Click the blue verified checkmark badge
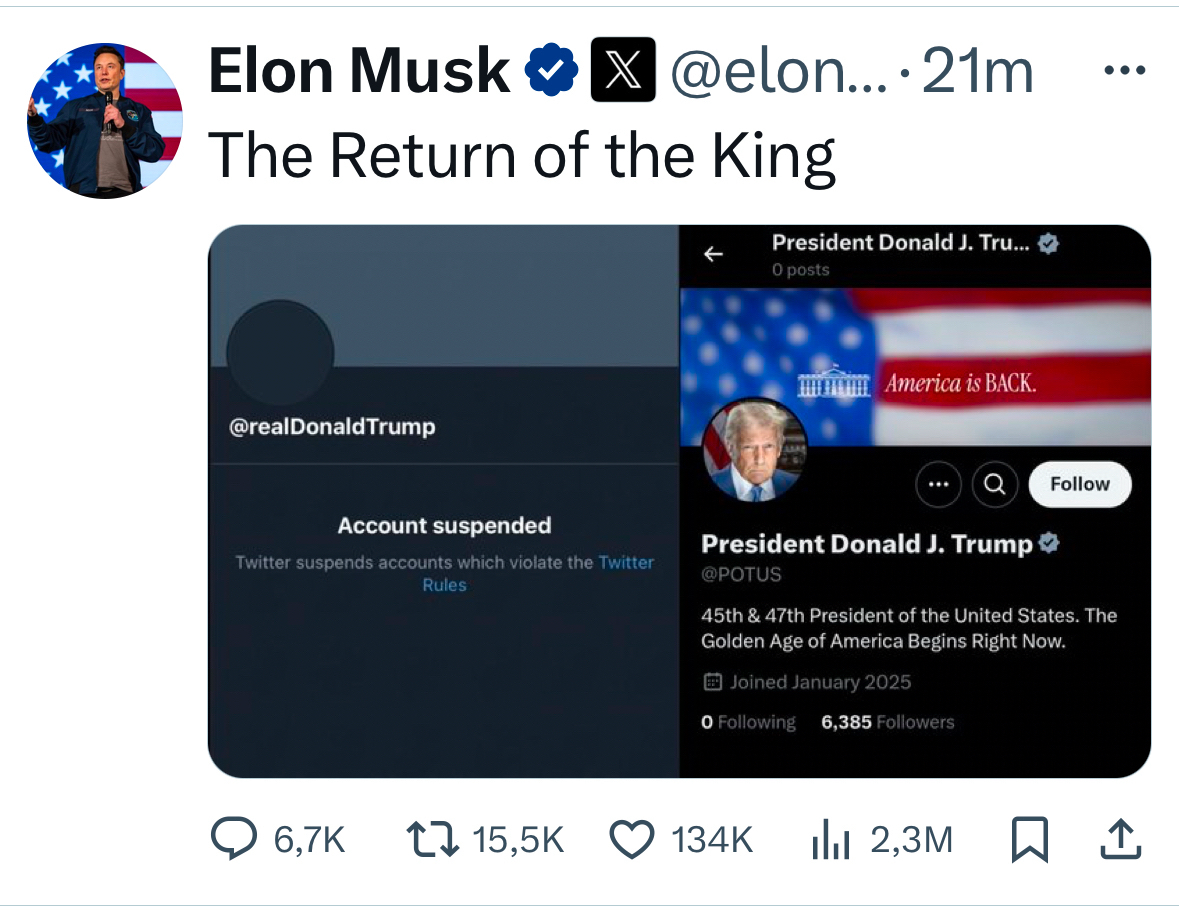This screenshot has width=1179, height=914. click(x=553, y=70)
